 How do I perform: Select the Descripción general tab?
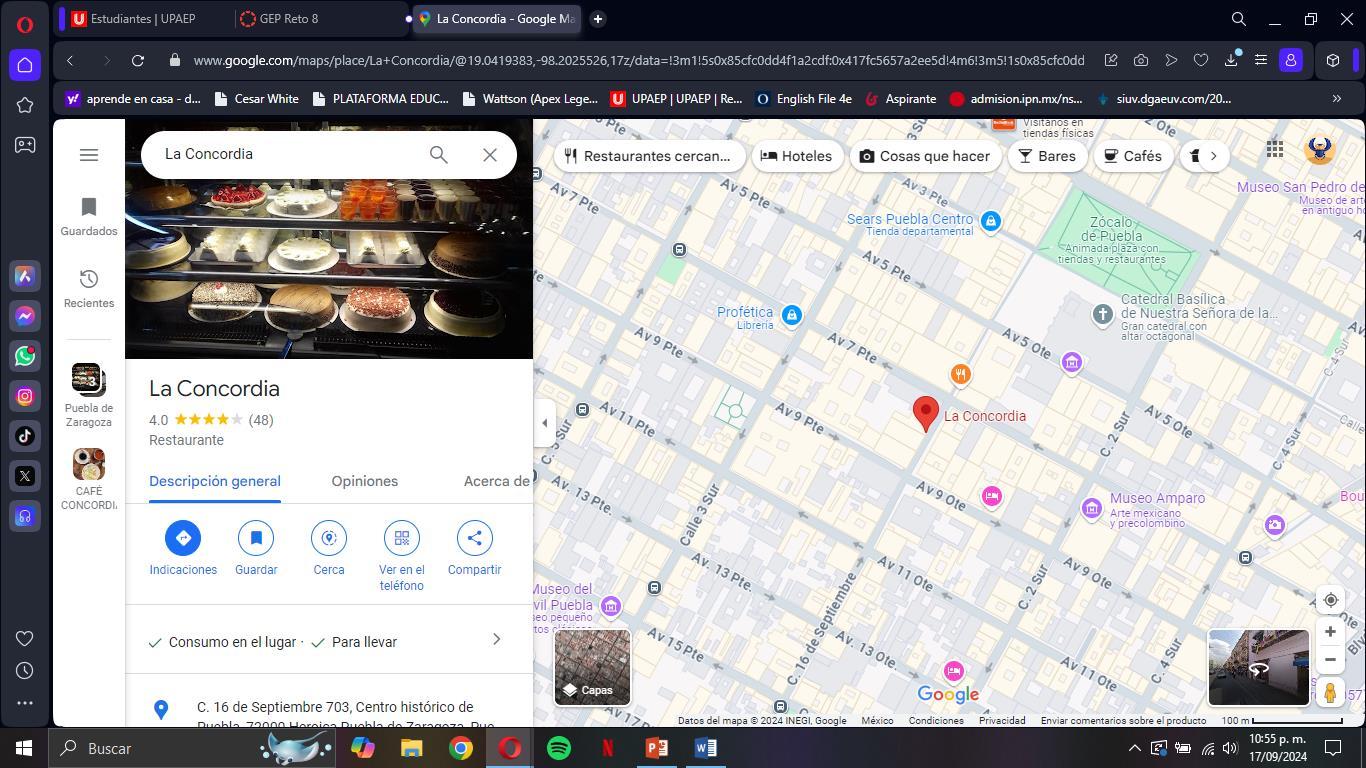[x=215, y=481]
